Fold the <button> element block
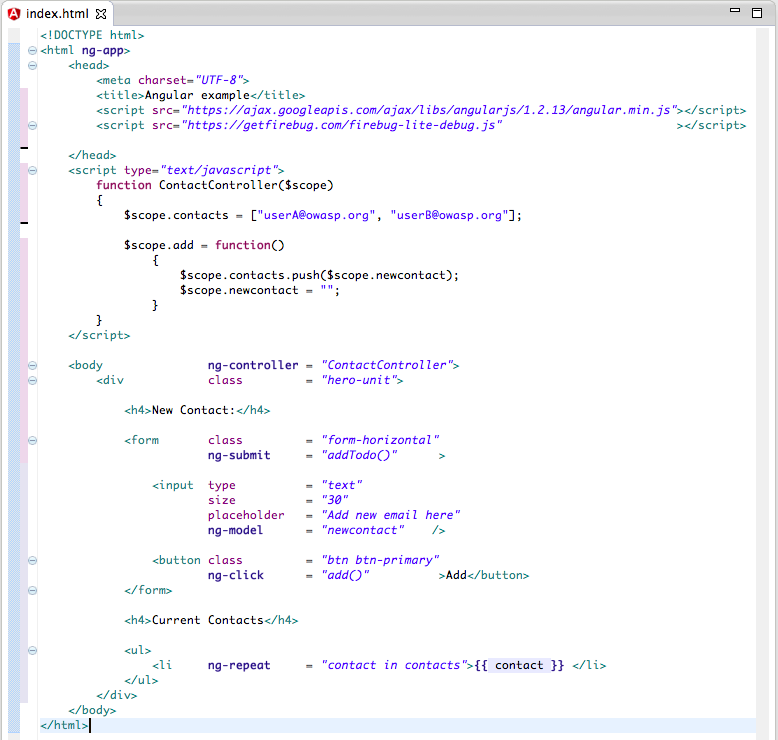The height and width of the screenshot is (740, 778). [x=33, y=560]
